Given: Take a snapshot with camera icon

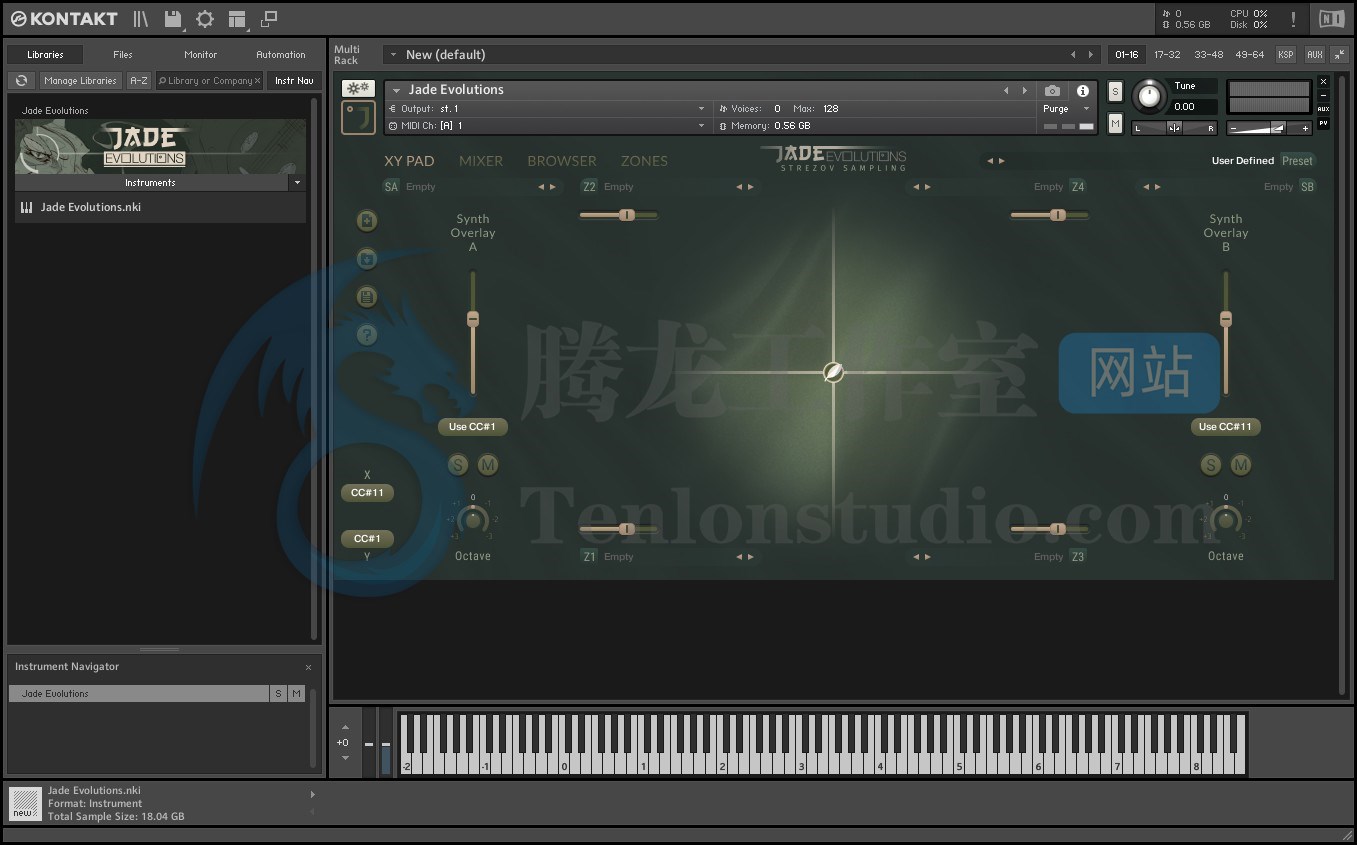Looking at the screenshot, I should point(1052,91).
